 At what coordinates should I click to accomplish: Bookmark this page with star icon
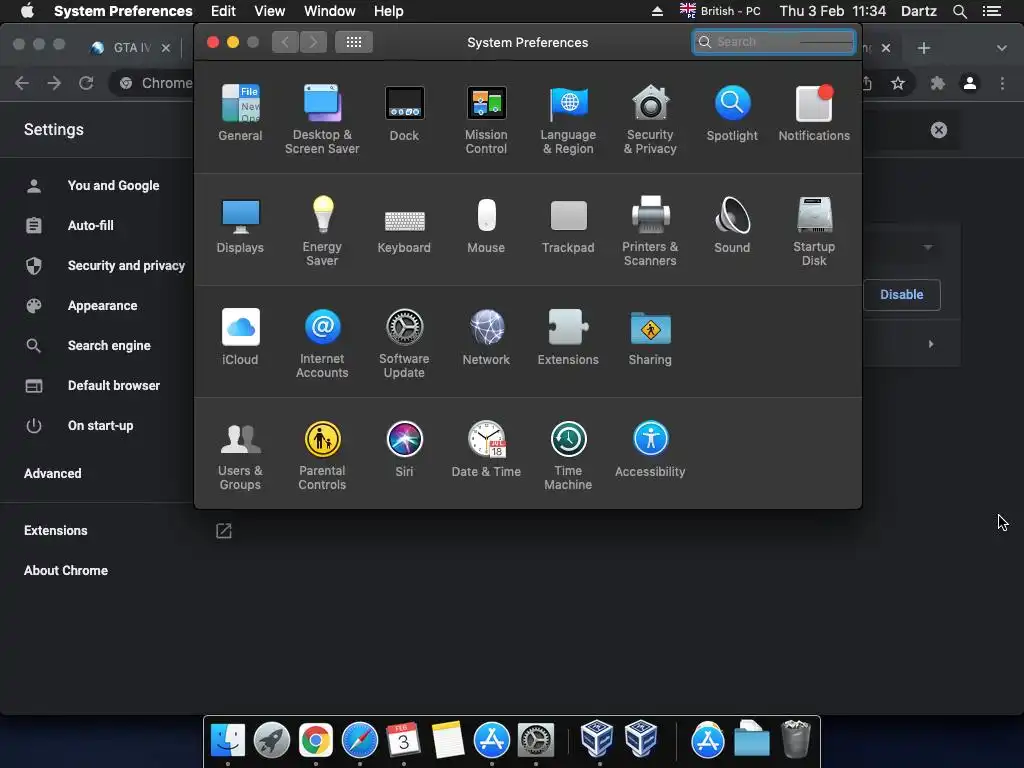[x=898, y=83]
